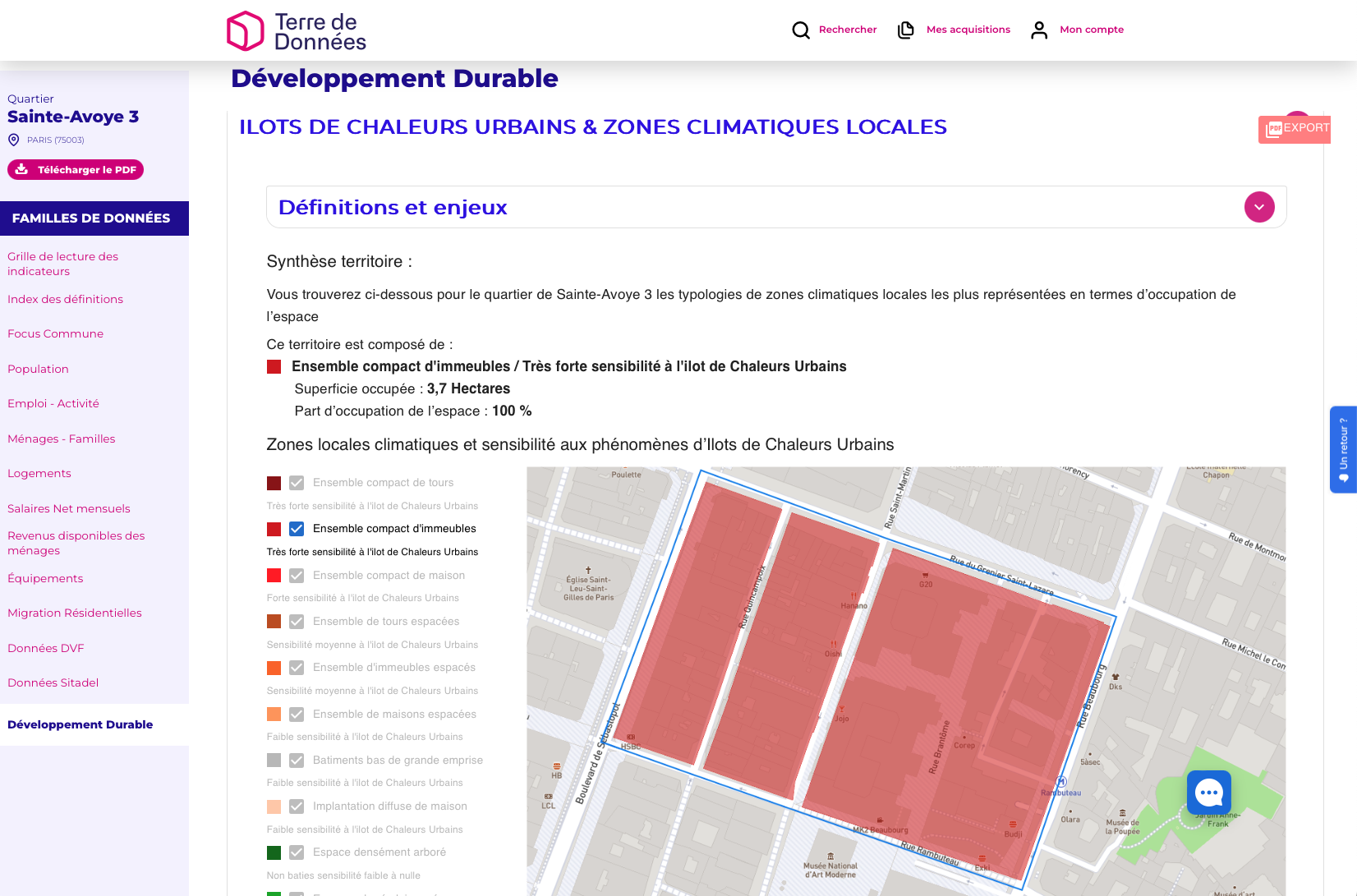Click the location pin icon near Paris

click(14, 140)
